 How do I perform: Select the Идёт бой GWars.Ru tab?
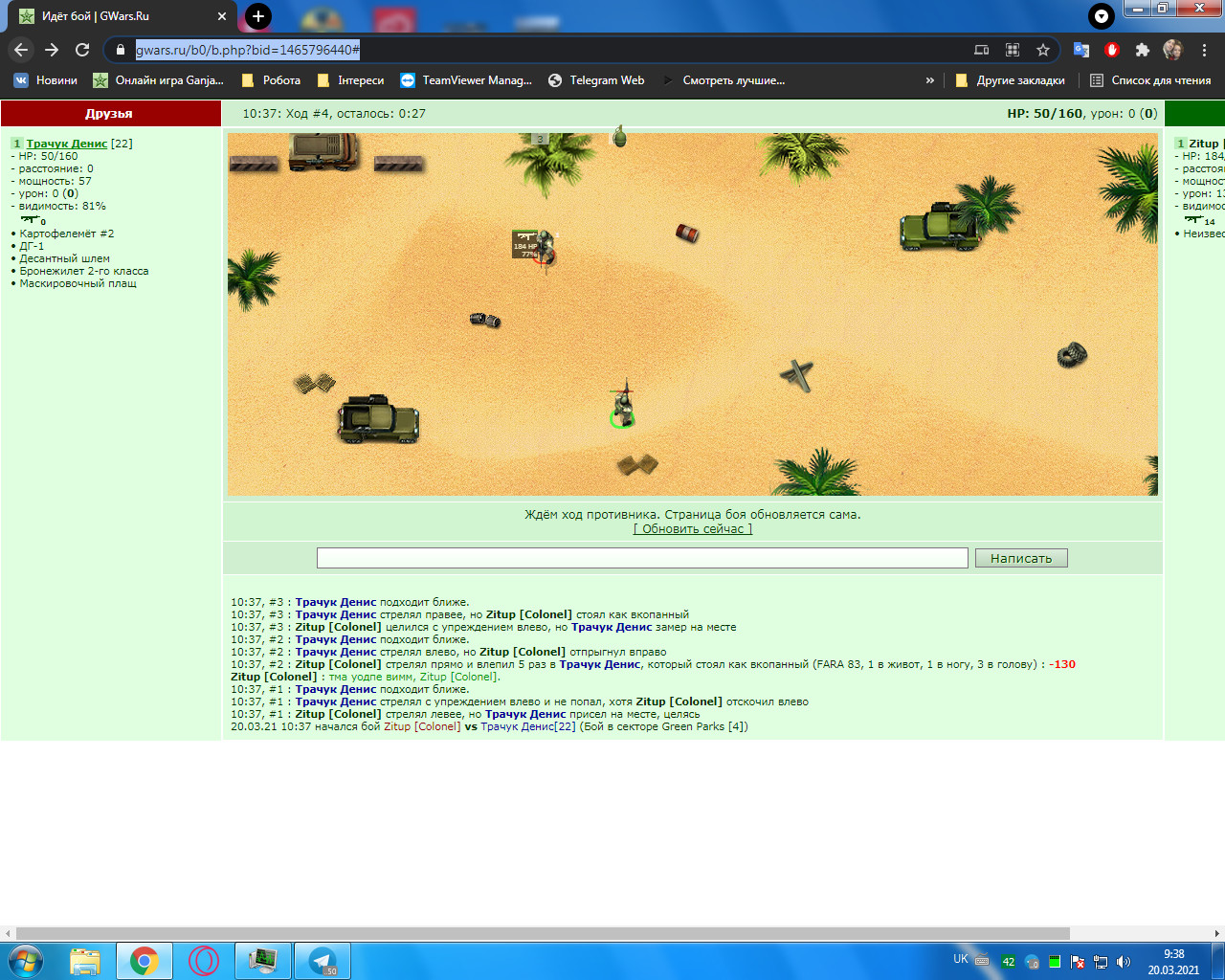tap(120, 16)
